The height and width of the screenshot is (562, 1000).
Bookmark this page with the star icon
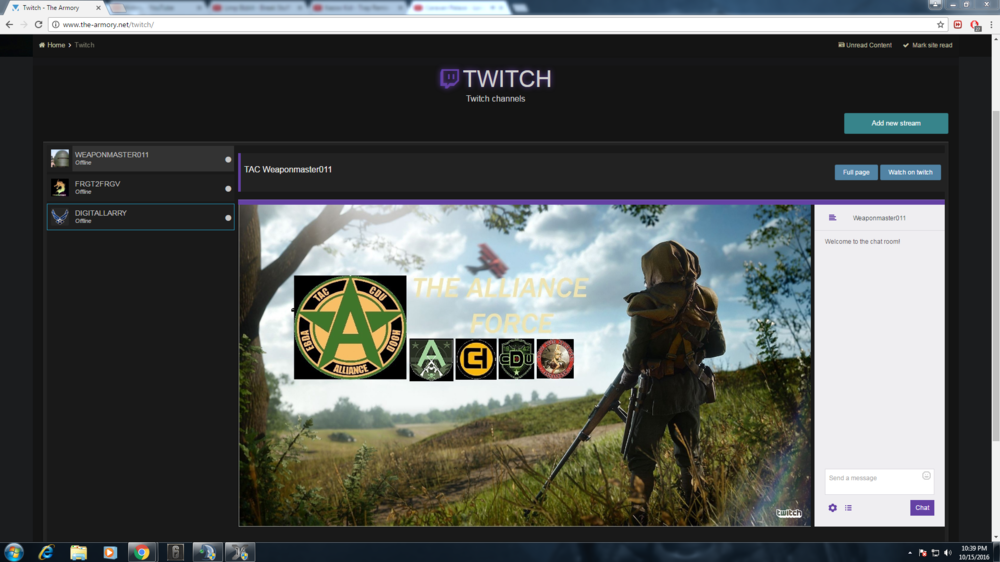940,24
